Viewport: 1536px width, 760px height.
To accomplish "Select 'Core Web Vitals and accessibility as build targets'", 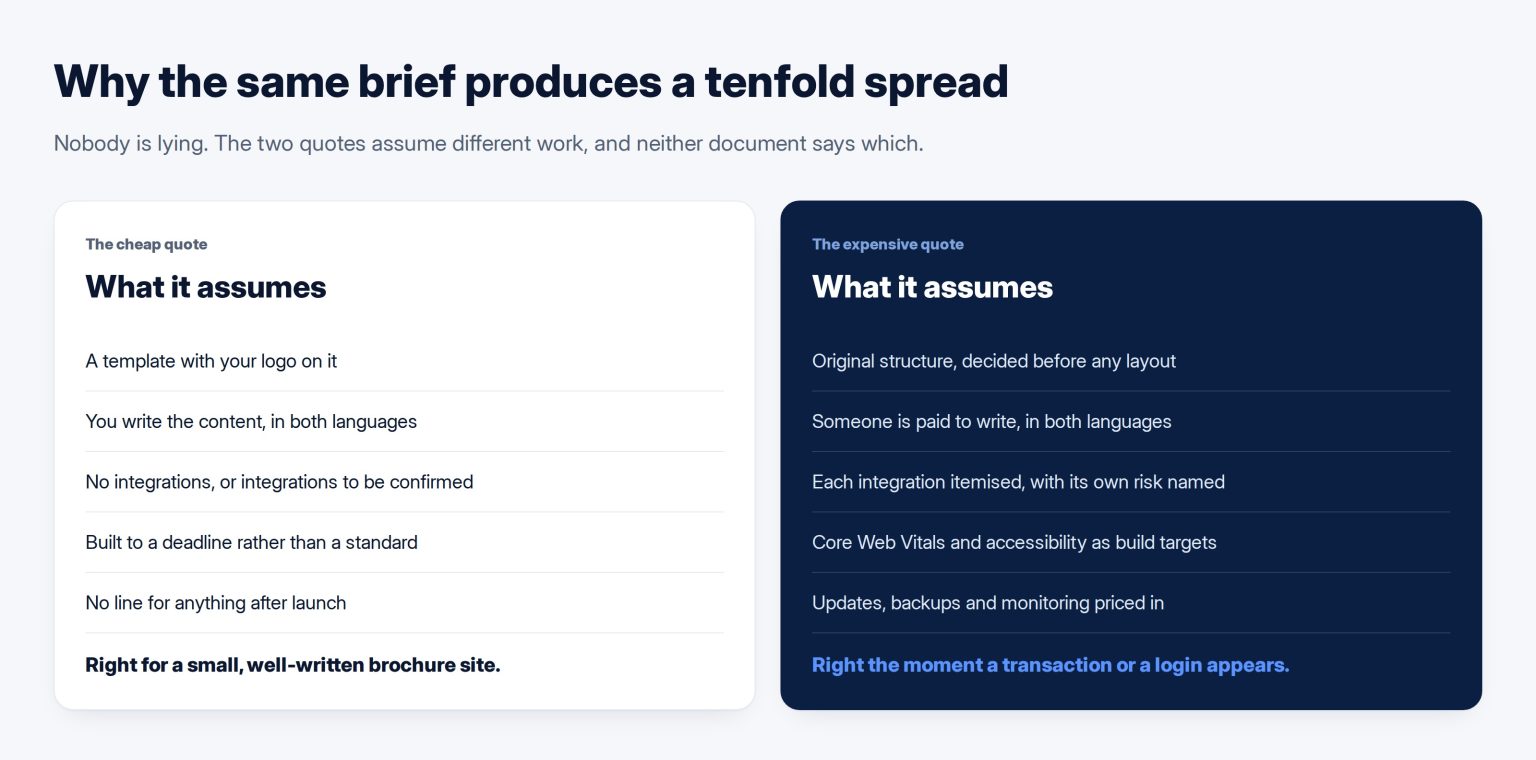I will 1014,542.
